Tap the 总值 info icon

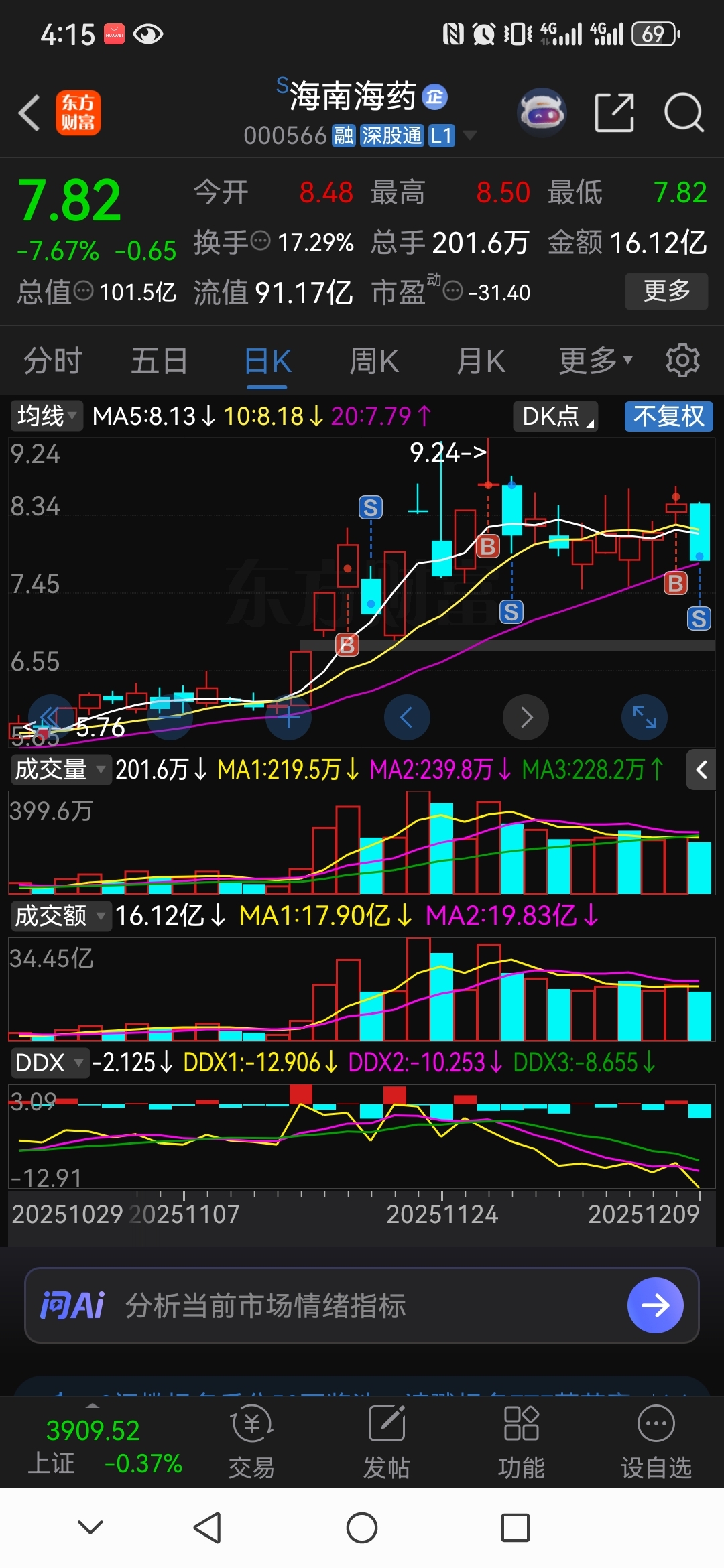pos(83,291)
